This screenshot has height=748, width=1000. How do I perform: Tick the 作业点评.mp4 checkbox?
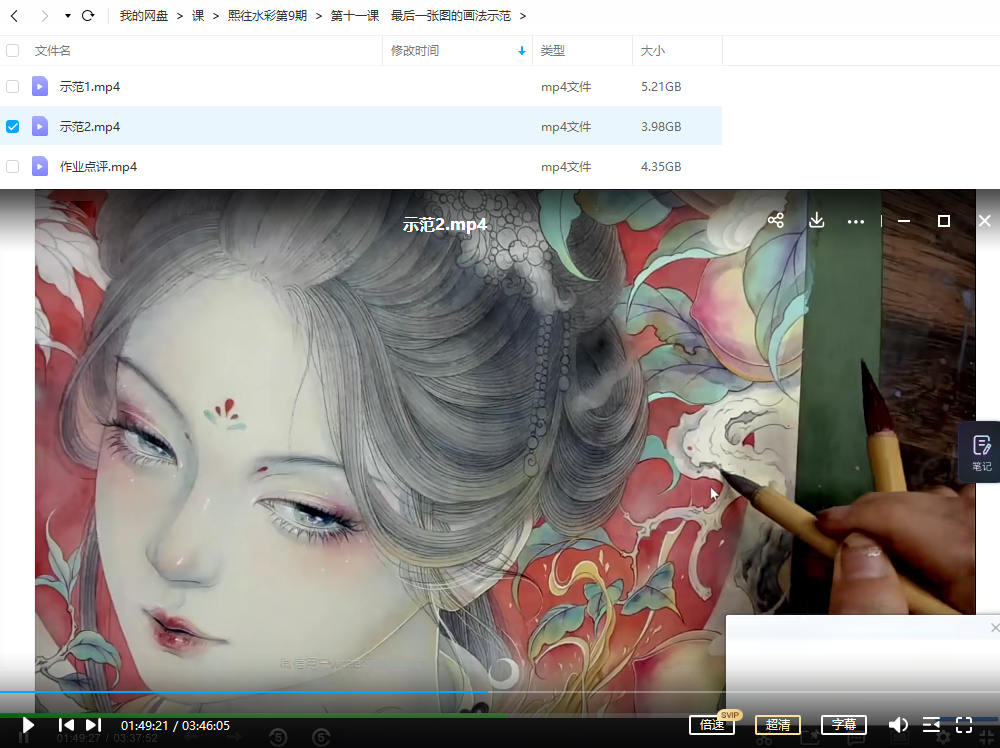click(x=13, y=167)
